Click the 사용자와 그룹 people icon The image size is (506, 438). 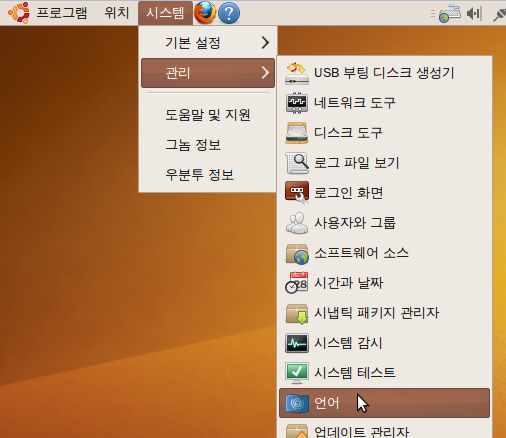coord(297,223)
